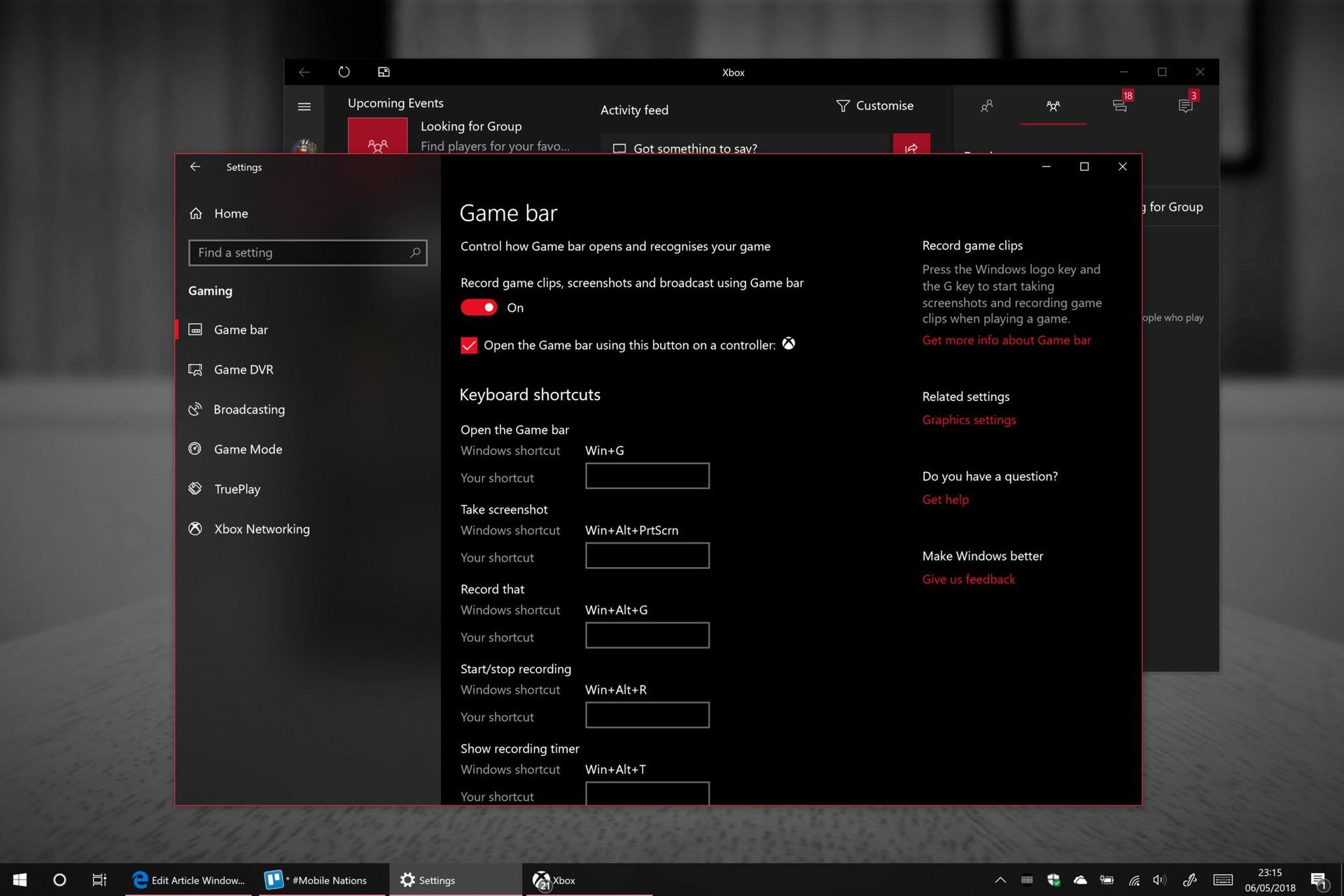Click Get help under Do you have a question
1344x896 pixels.
point(944,499)
